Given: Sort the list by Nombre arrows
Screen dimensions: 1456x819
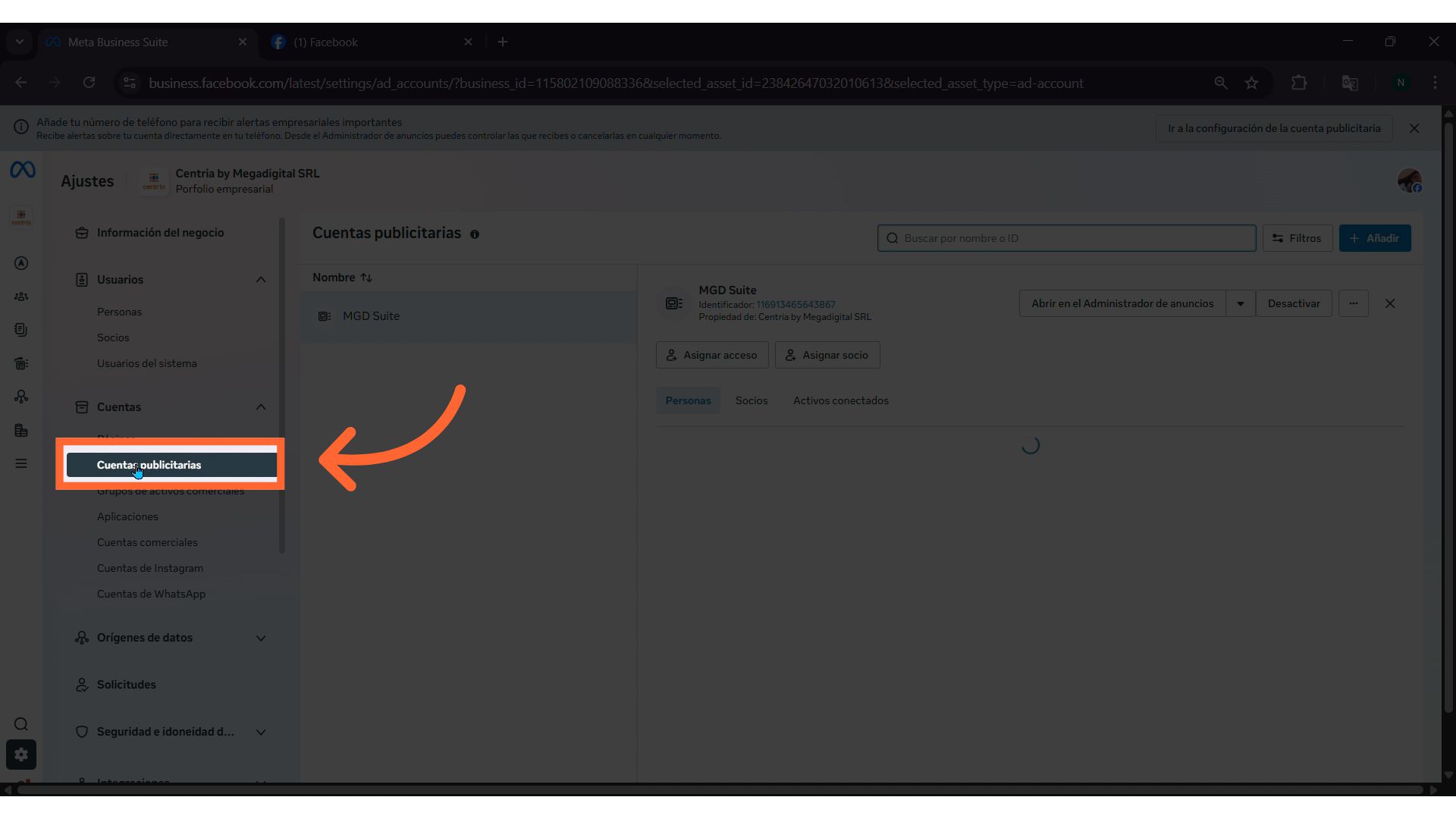Looking at the screenshot, I should [x=366, y=278].
